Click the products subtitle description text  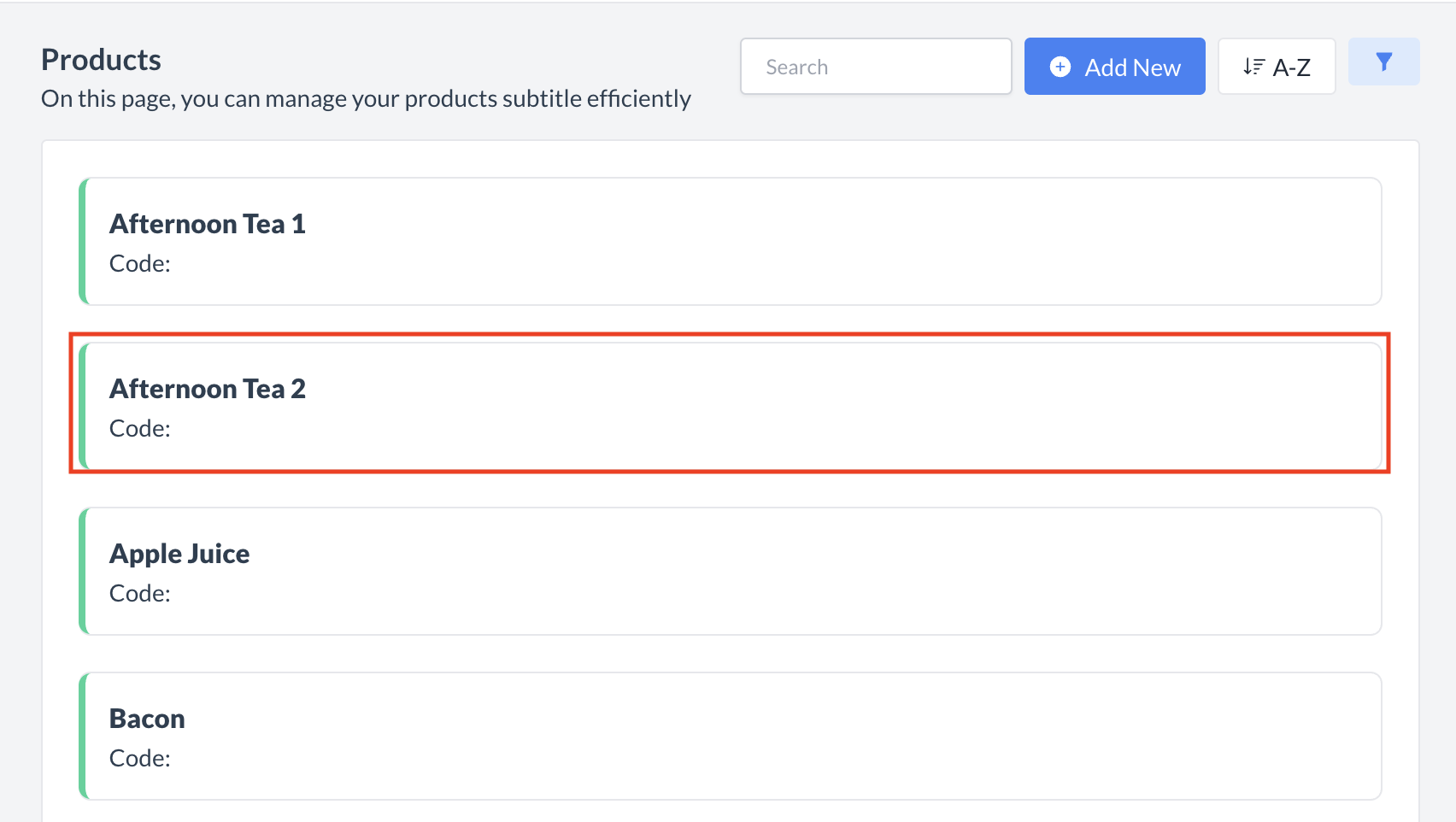click(365, 98)
